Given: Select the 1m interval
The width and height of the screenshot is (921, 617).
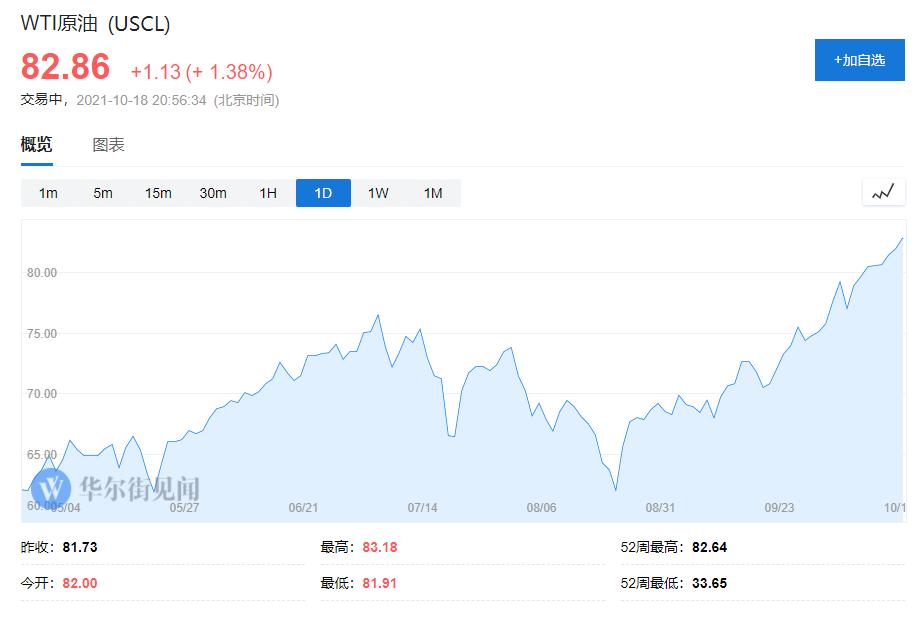Looking at the screenshot, I should click(48, 193).
